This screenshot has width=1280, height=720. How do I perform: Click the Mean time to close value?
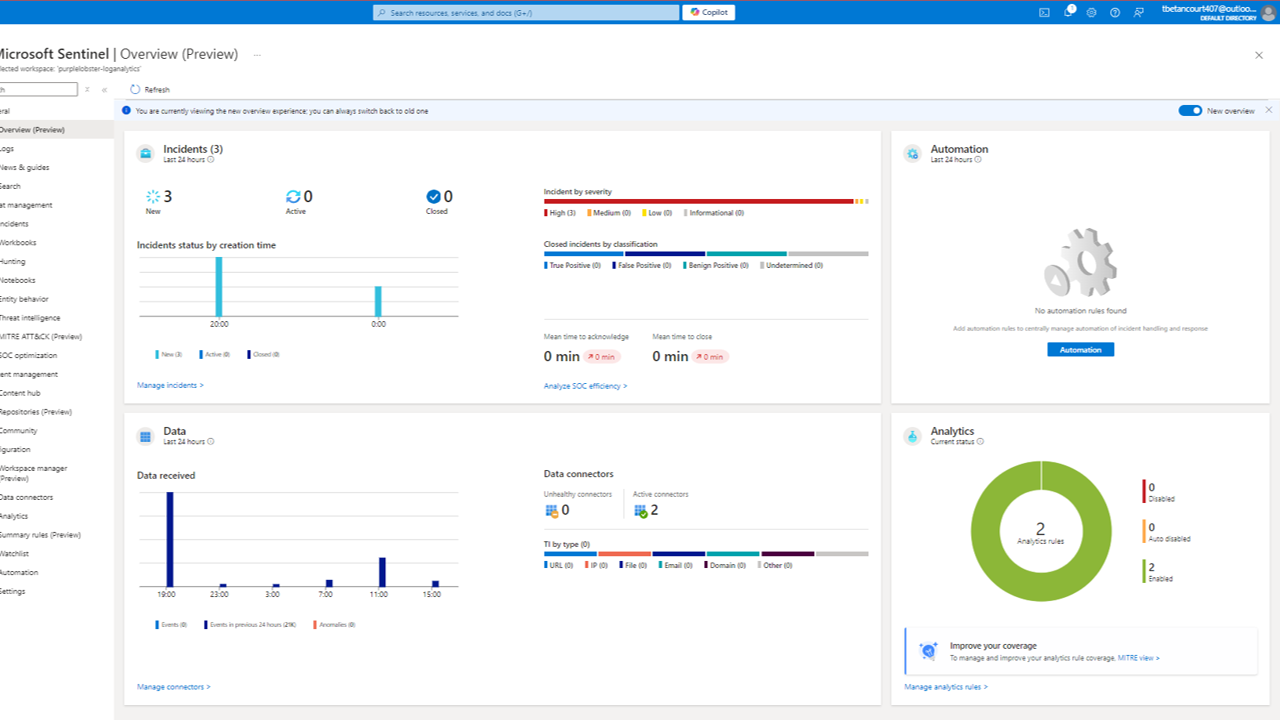[x=670, y=356]
